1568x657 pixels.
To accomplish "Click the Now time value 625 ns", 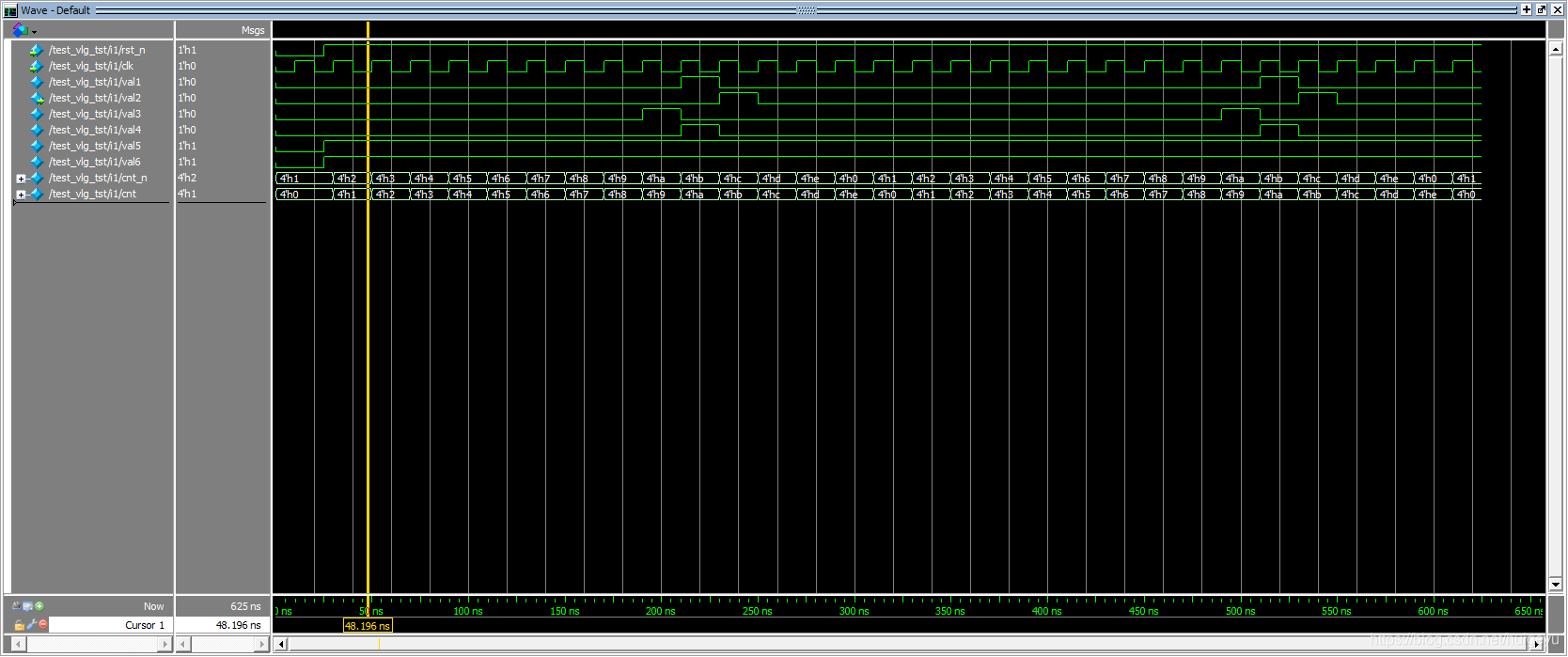I will [245, 606].
